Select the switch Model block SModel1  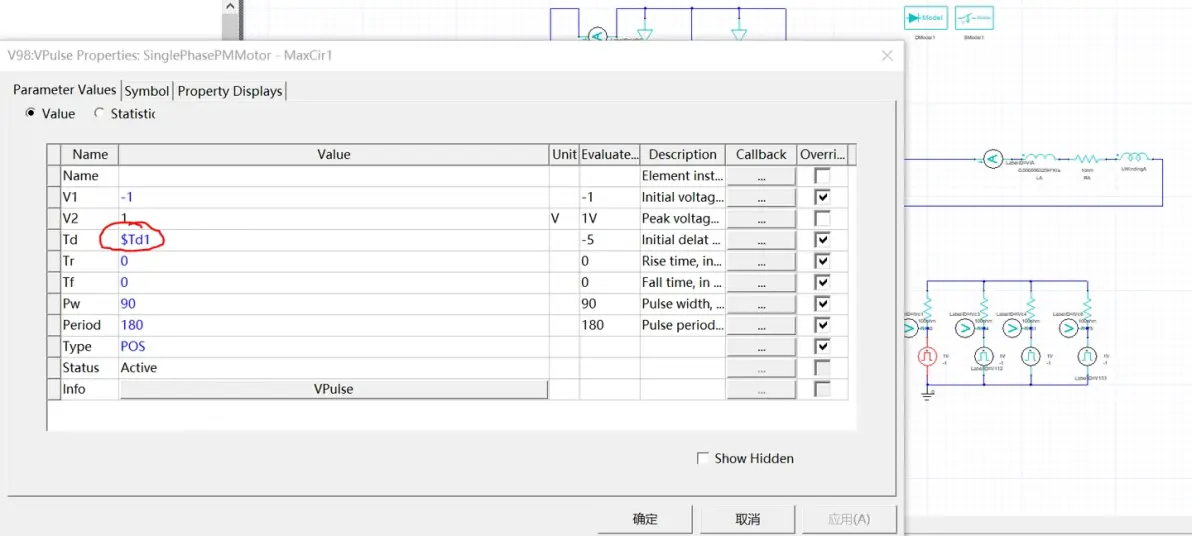coord(974,17)
